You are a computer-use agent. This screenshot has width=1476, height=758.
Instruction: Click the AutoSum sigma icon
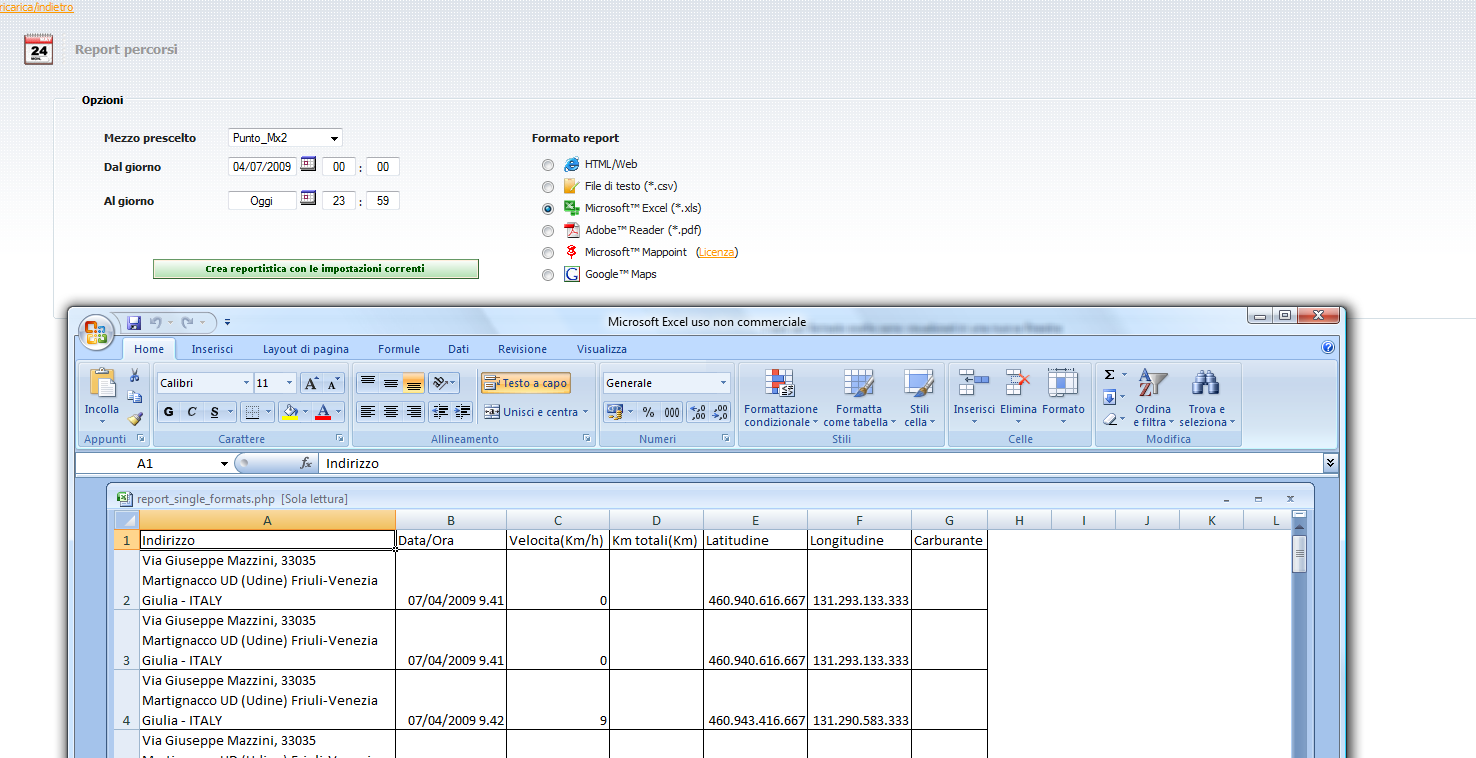click(x=1109, y=375)
